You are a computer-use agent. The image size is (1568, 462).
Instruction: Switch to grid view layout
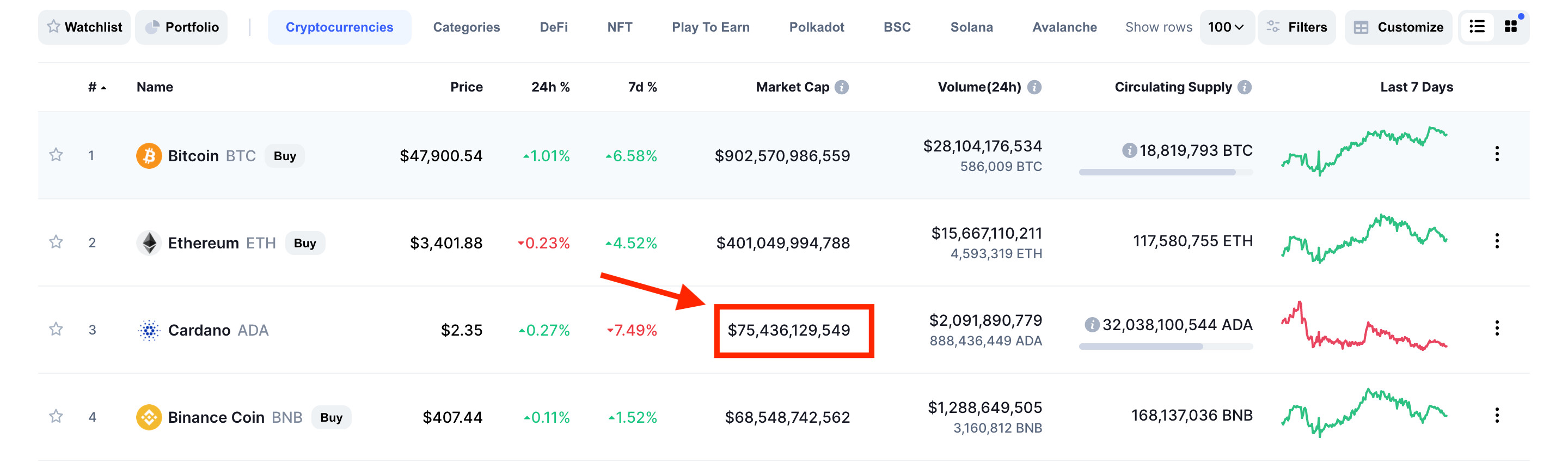1511,27
